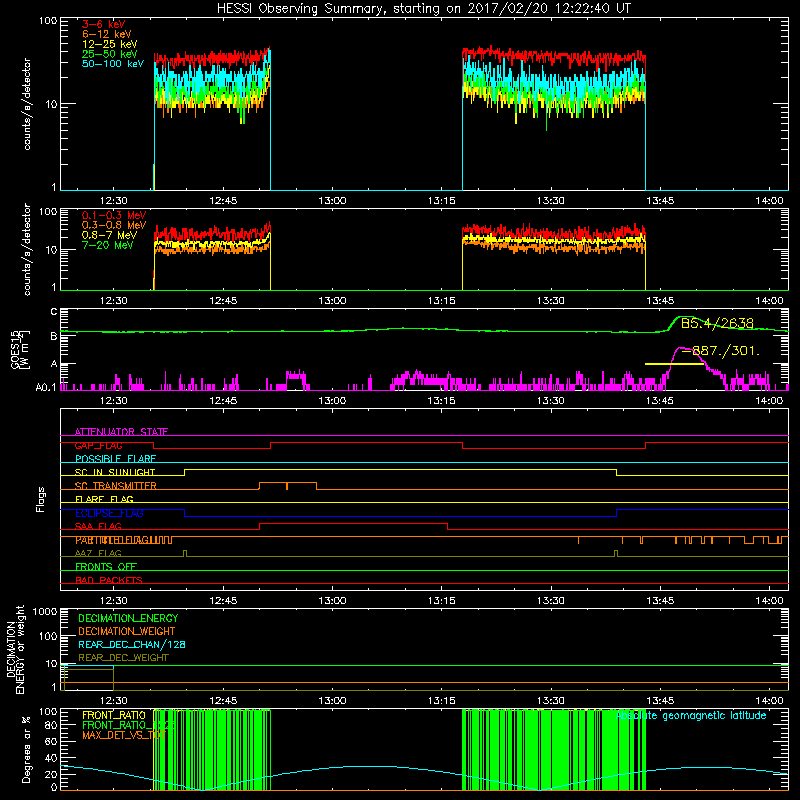Choose the FRONTS_OFF flag label
800x800 pixels.
(106, 566)
